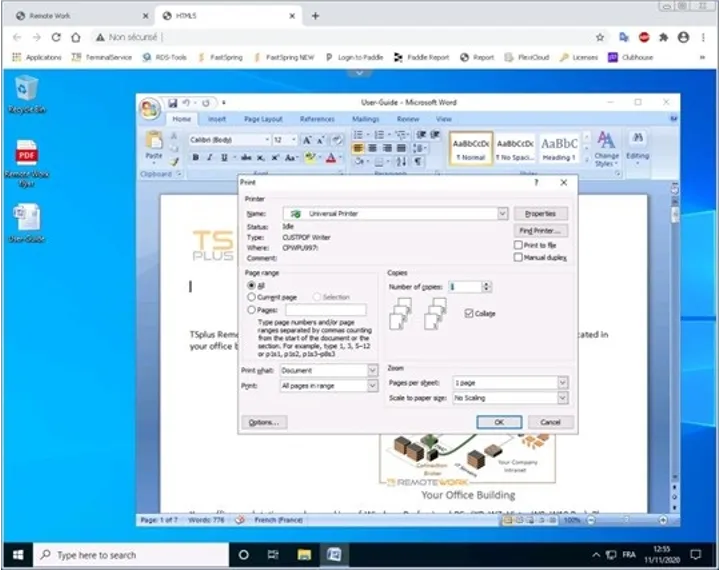The image size is (720, 570).
Task: Select the Current page radio button
Action: [x=251, y=297]
